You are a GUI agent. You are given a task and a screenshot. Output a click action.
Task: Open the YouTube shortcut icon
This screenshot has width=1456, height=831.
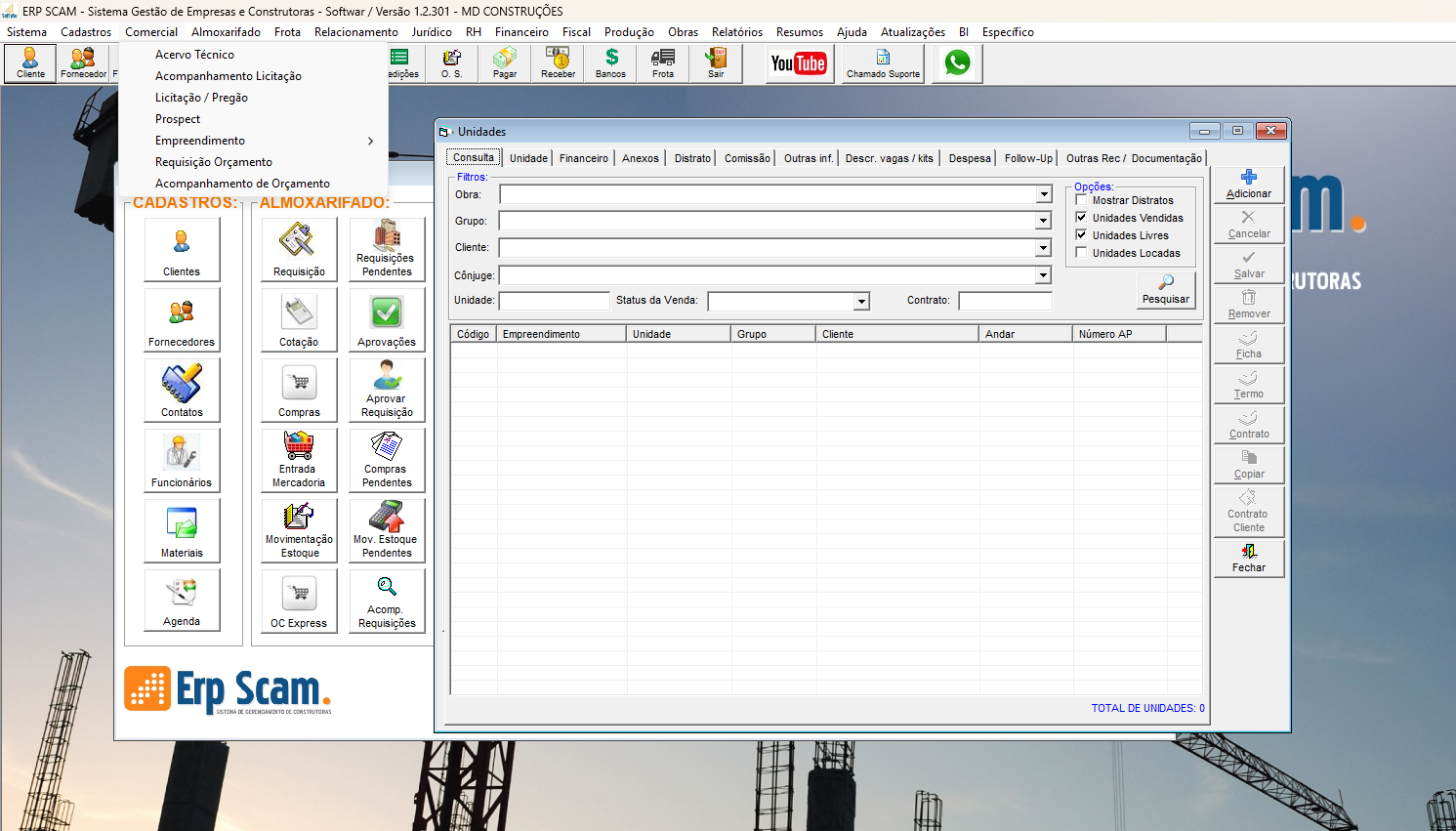click(799, 63)
